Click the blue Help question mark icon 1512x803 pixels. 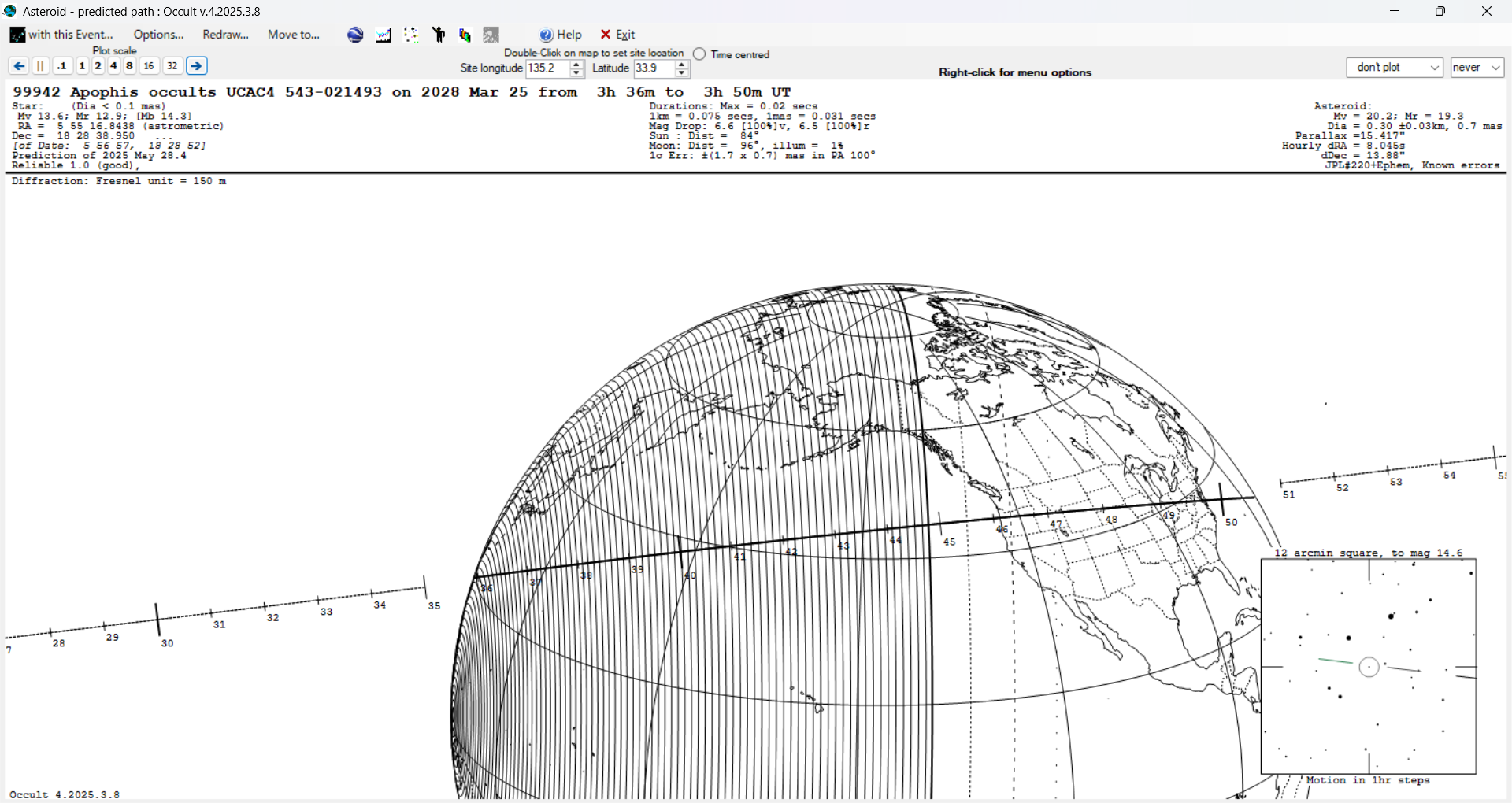tap(547, 35)
